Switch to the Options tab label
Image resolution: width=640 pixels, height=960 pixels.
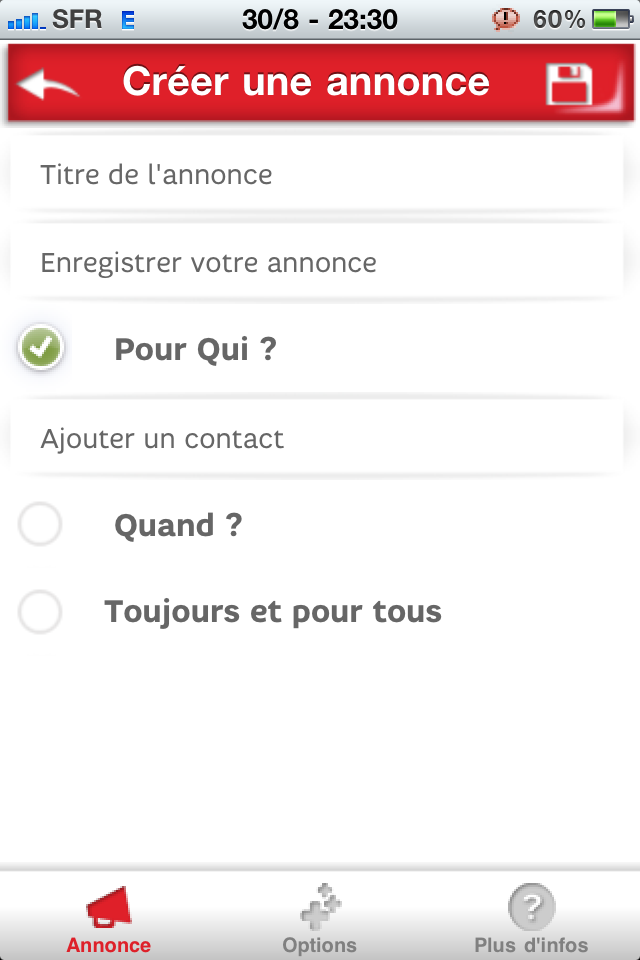tap(320, 945)
